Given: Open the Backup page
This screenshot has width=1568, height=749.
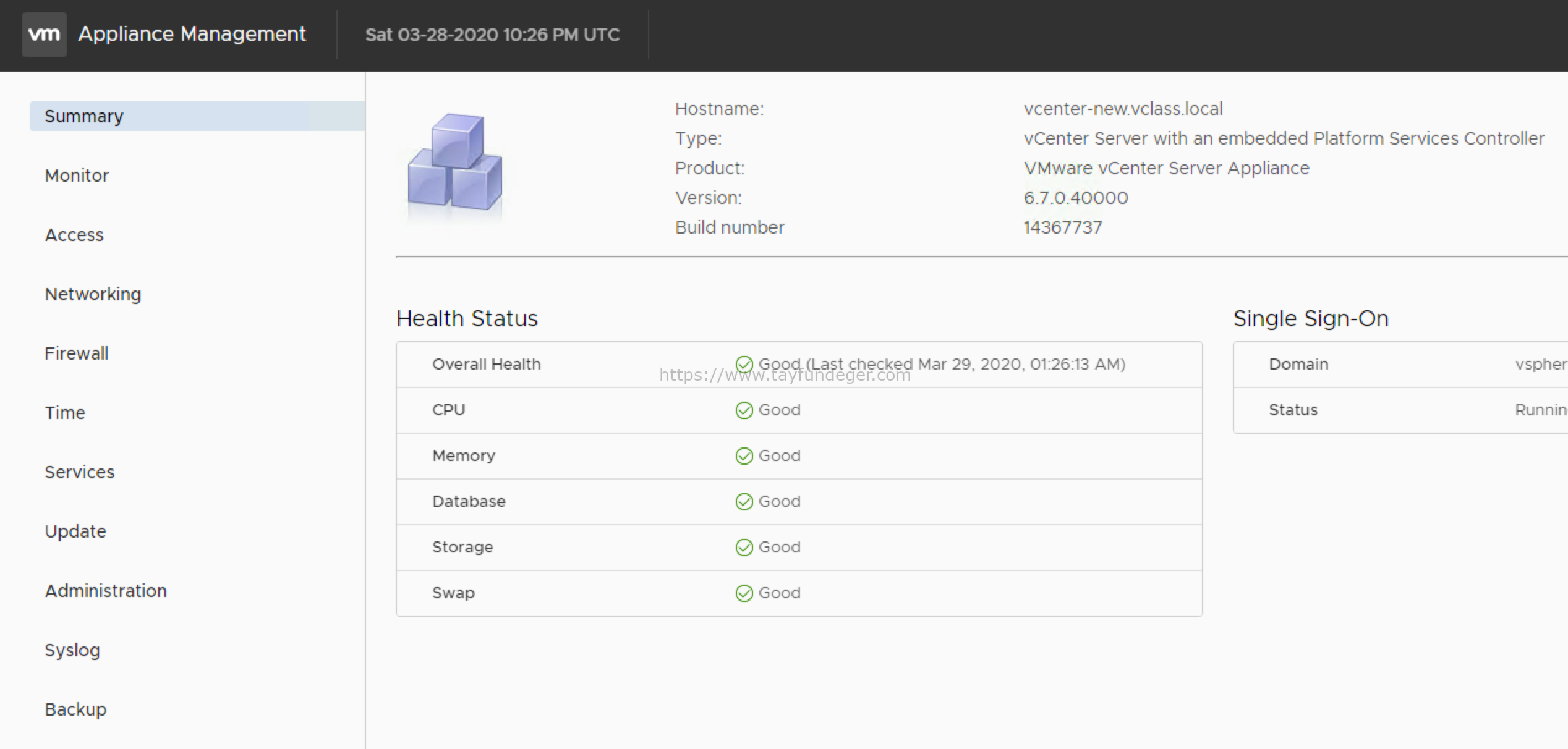Looking at the screenshot, I should coord(75,709).
